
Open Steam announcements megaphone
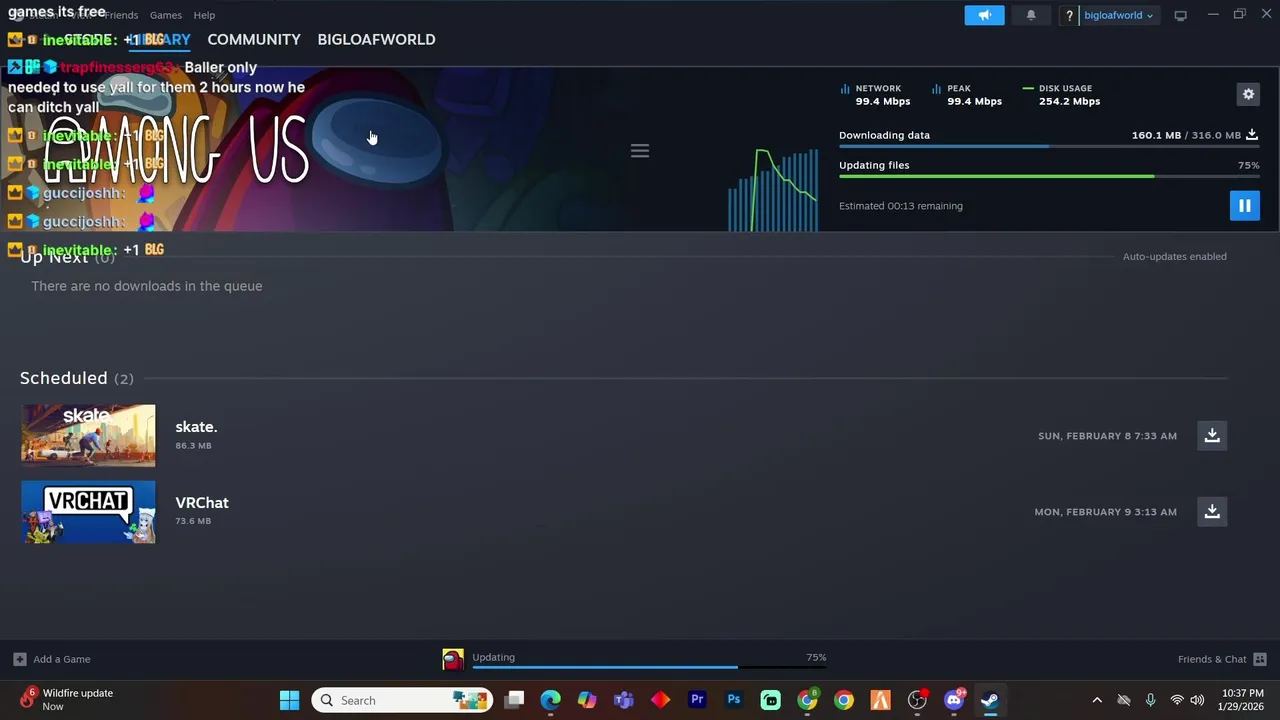click(984, 15)
